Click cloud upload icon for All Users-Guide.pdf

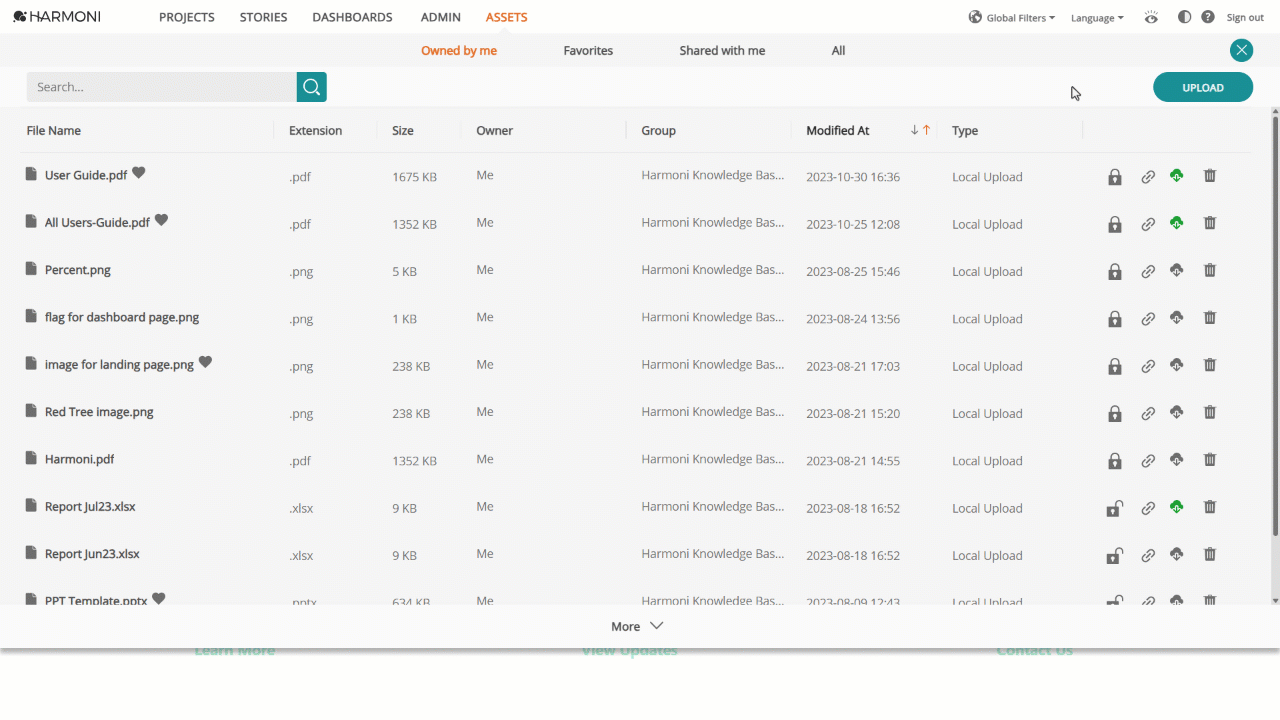1177,223
